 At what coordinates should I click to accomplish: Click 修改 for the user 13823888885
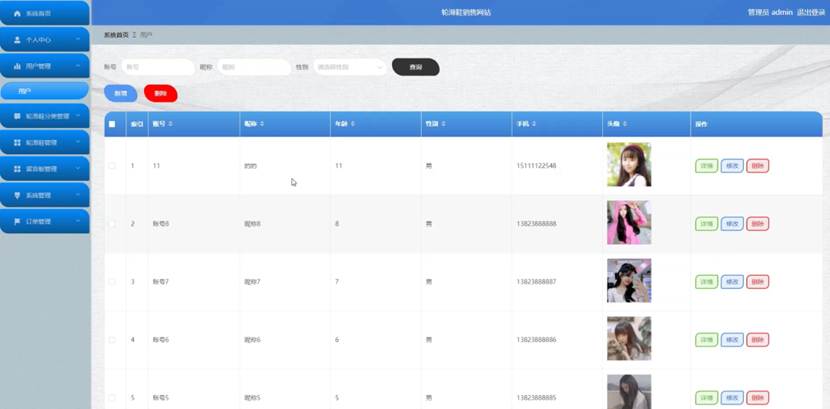pos(732,397)
